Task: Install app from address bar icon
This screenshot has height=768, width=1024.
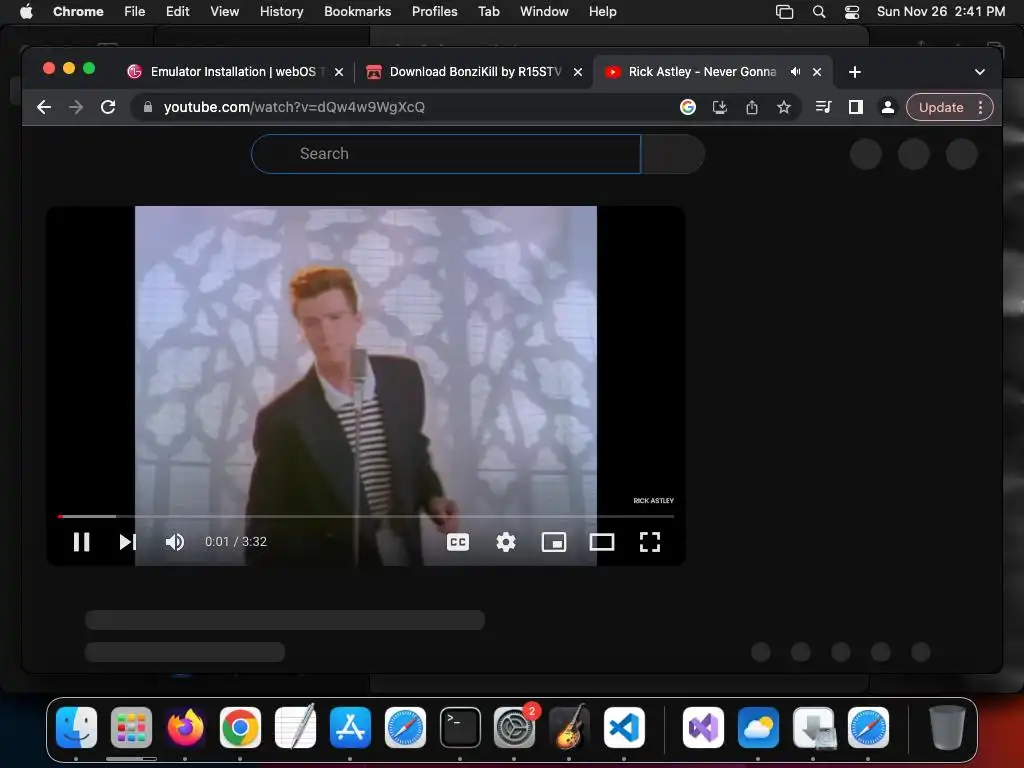Action: click(x=720, y=107)
